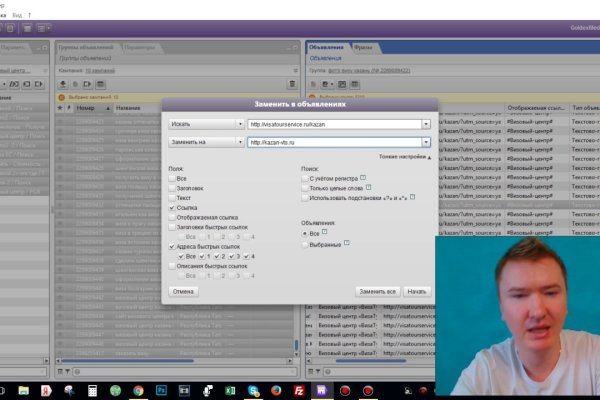Screen dimensions: 600x400
Task: Open FileZilla from the taskbar
Action: [x=299, y=389]
